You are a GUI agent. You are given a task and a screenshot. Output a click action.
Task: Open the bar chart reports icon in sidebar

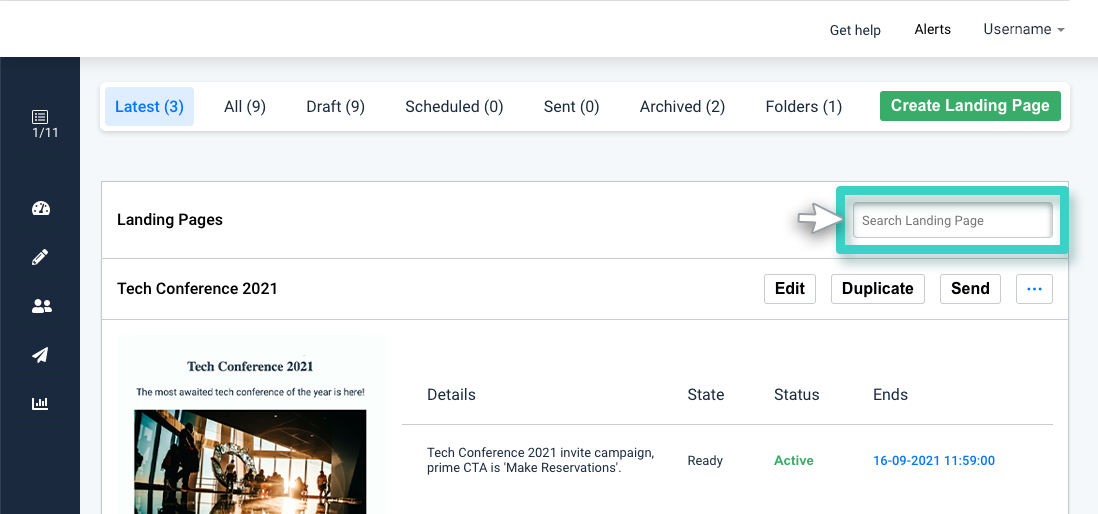coord(41,403)
